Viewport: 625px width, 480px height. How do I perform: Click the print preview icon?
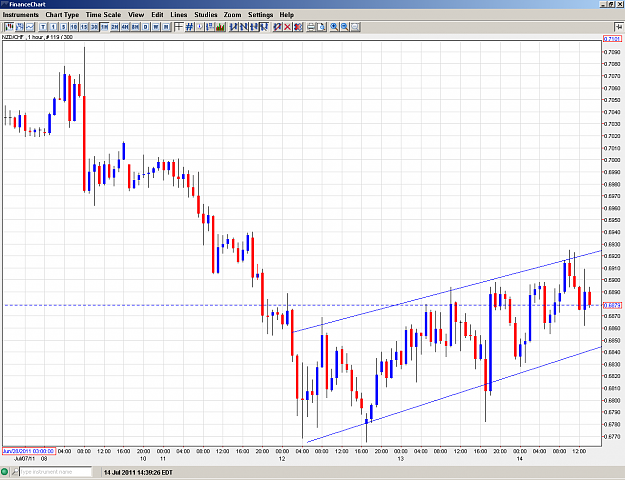point(321,27)
